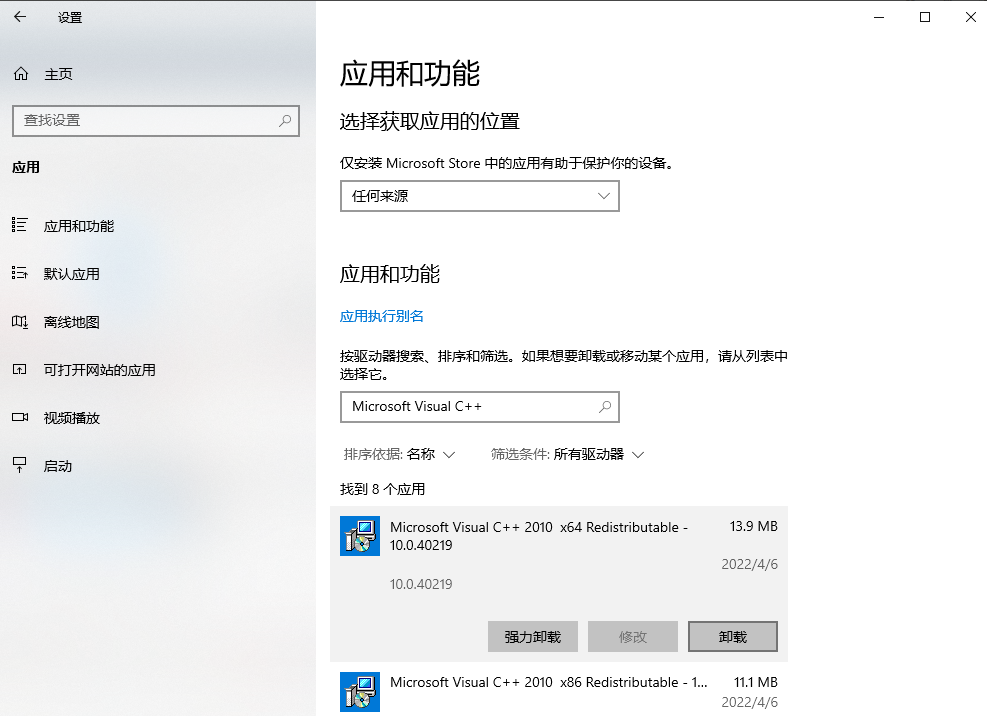This screenshot has width=987, height=716.
Task: Click the 默认应用 sidebar icon
Action: coord(19,273)
